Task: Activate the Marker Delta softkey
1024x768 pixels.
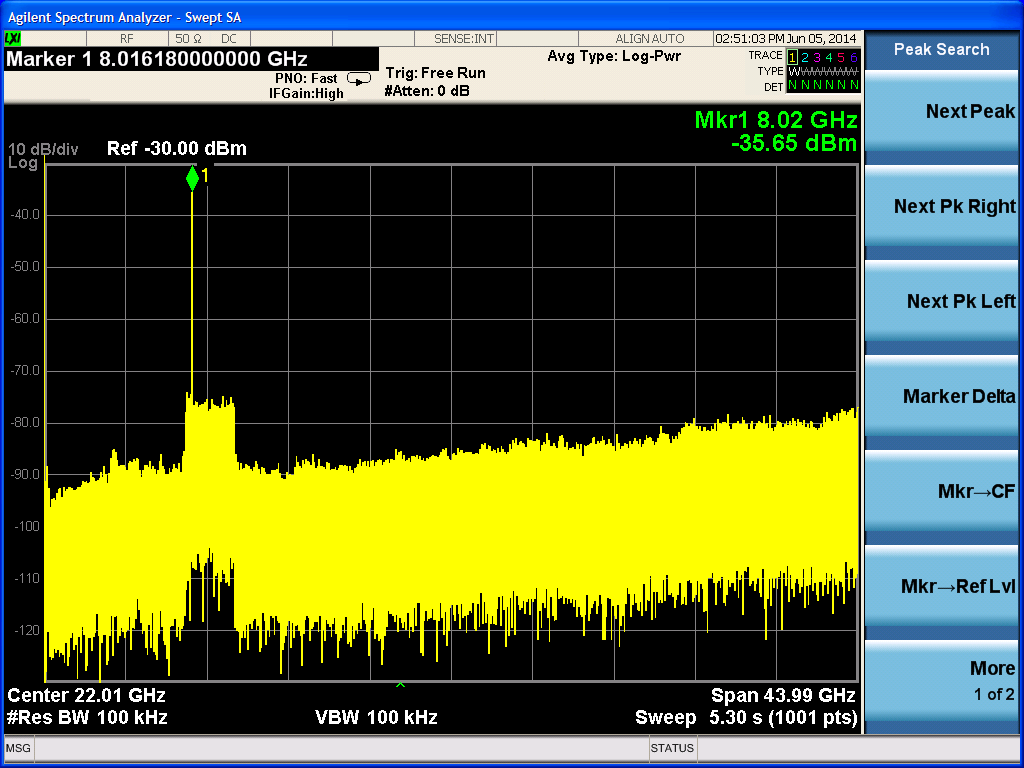Action: tap(942, 397)
